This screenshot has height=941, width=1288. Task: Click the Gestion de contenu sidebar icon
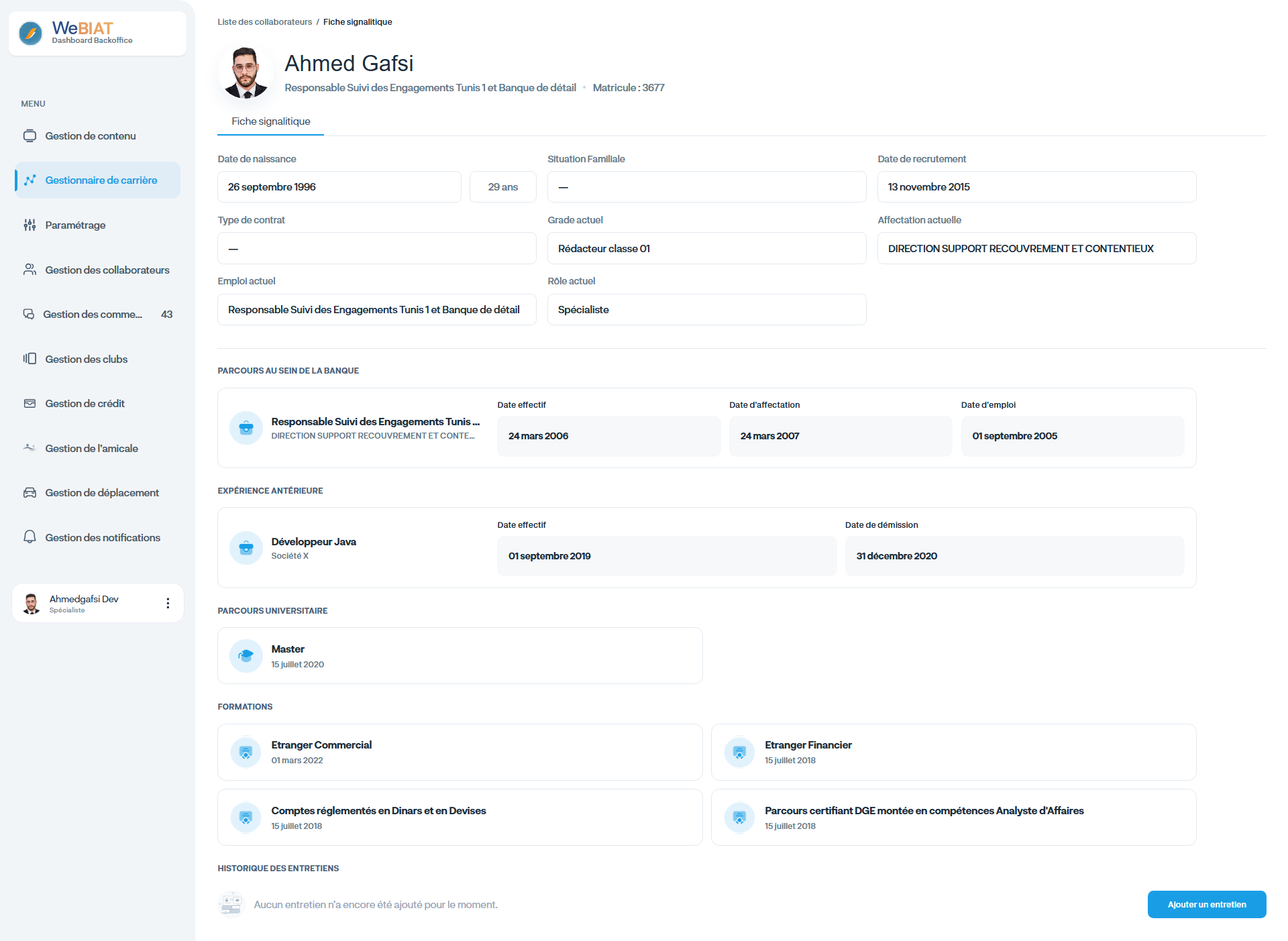pos(30,135)
